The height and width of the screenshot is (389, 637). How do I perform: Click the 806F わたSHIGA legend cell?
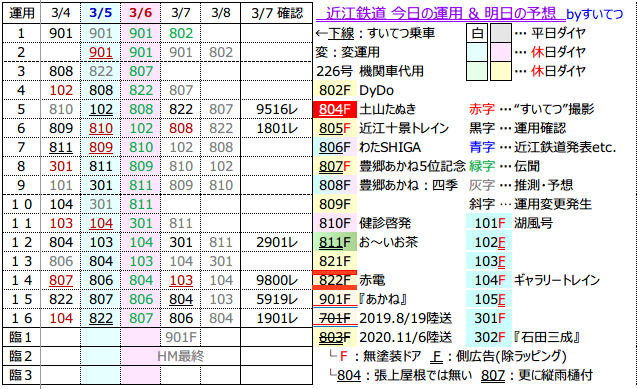point(335,147)
